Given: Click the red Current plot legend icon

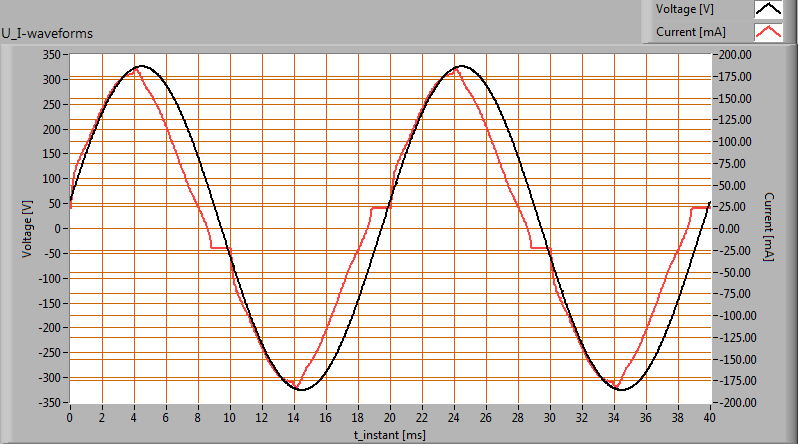Looking at the screenshot, I should (767, 32).
